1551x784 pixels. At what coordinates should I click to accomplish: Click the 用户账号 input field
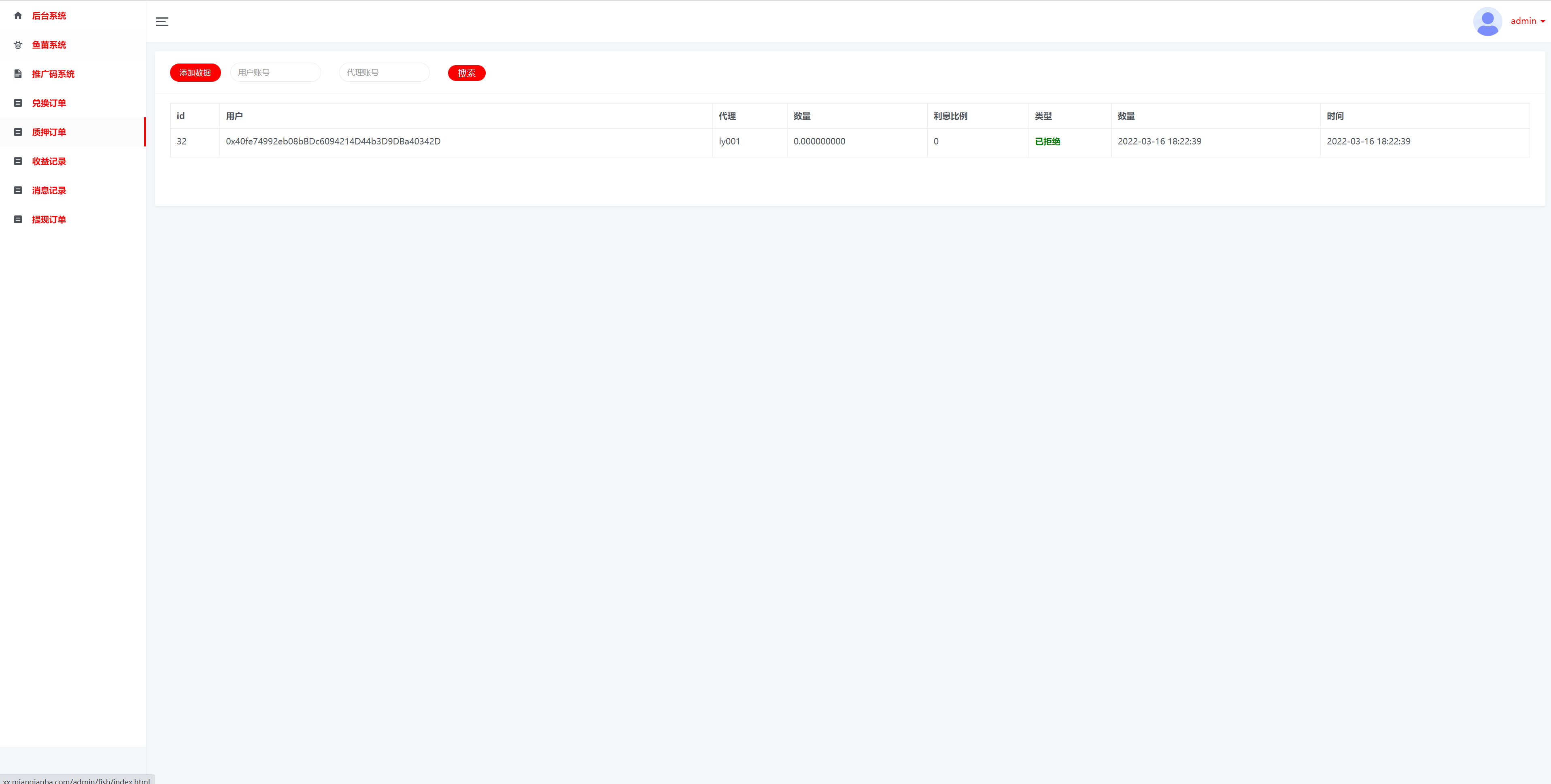click(275, 72)
